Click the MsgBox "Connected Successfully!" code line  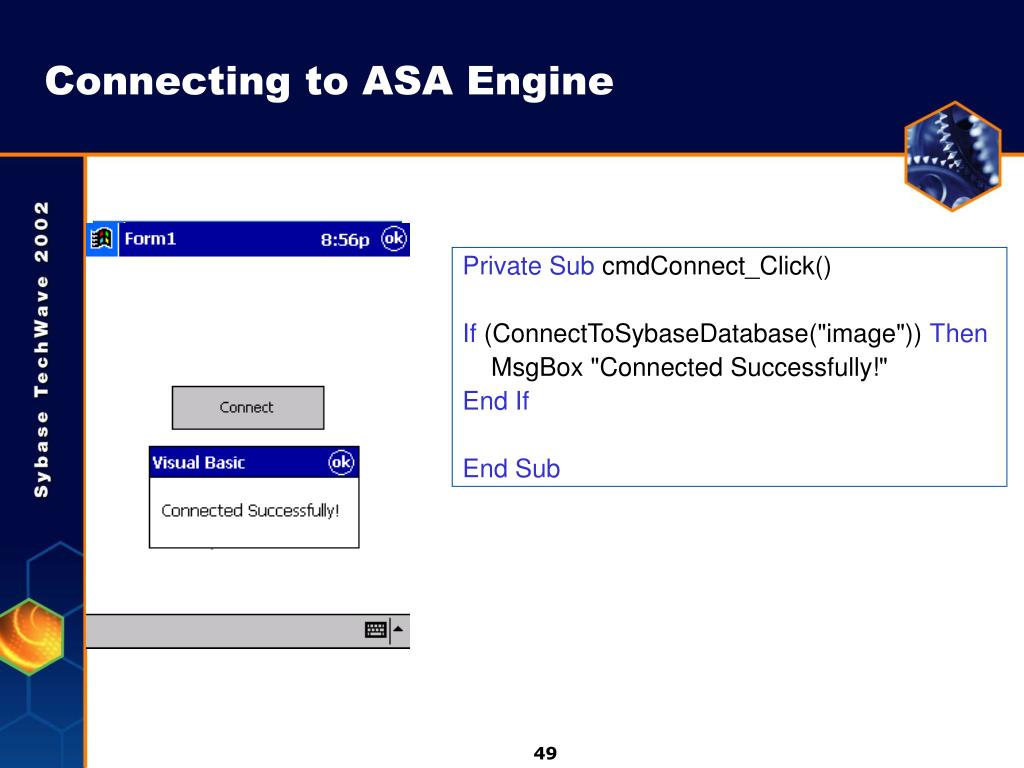coord(689,367)
